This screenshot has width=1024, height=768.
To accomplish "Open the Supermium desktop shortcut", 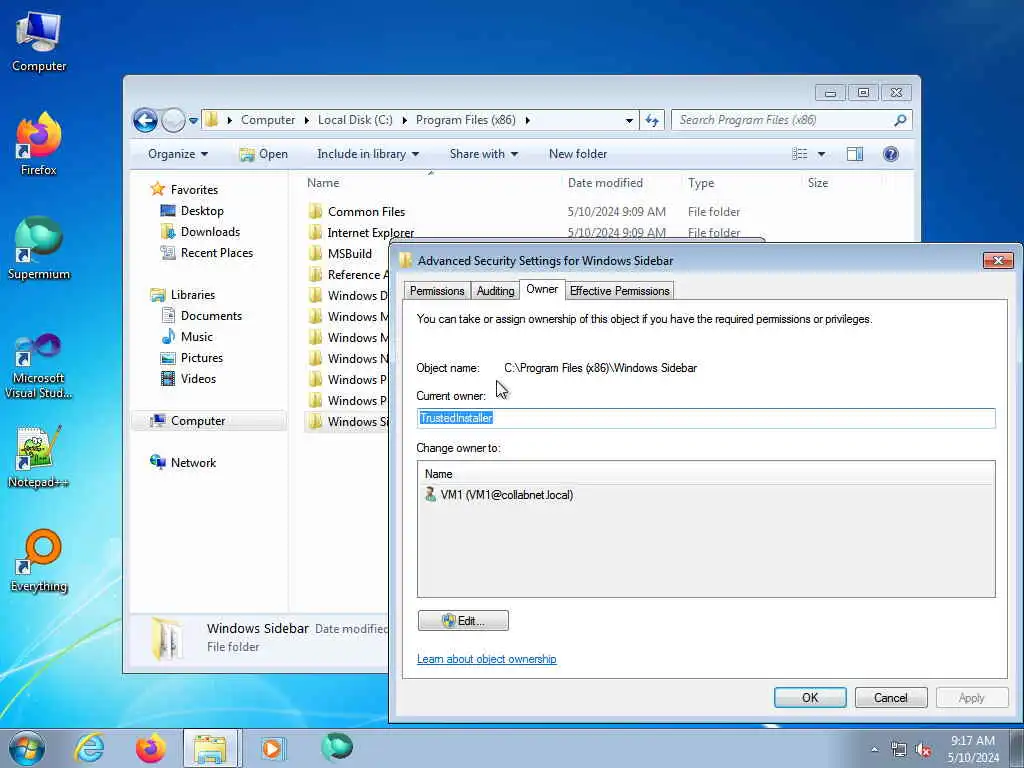I will point(39,248).
